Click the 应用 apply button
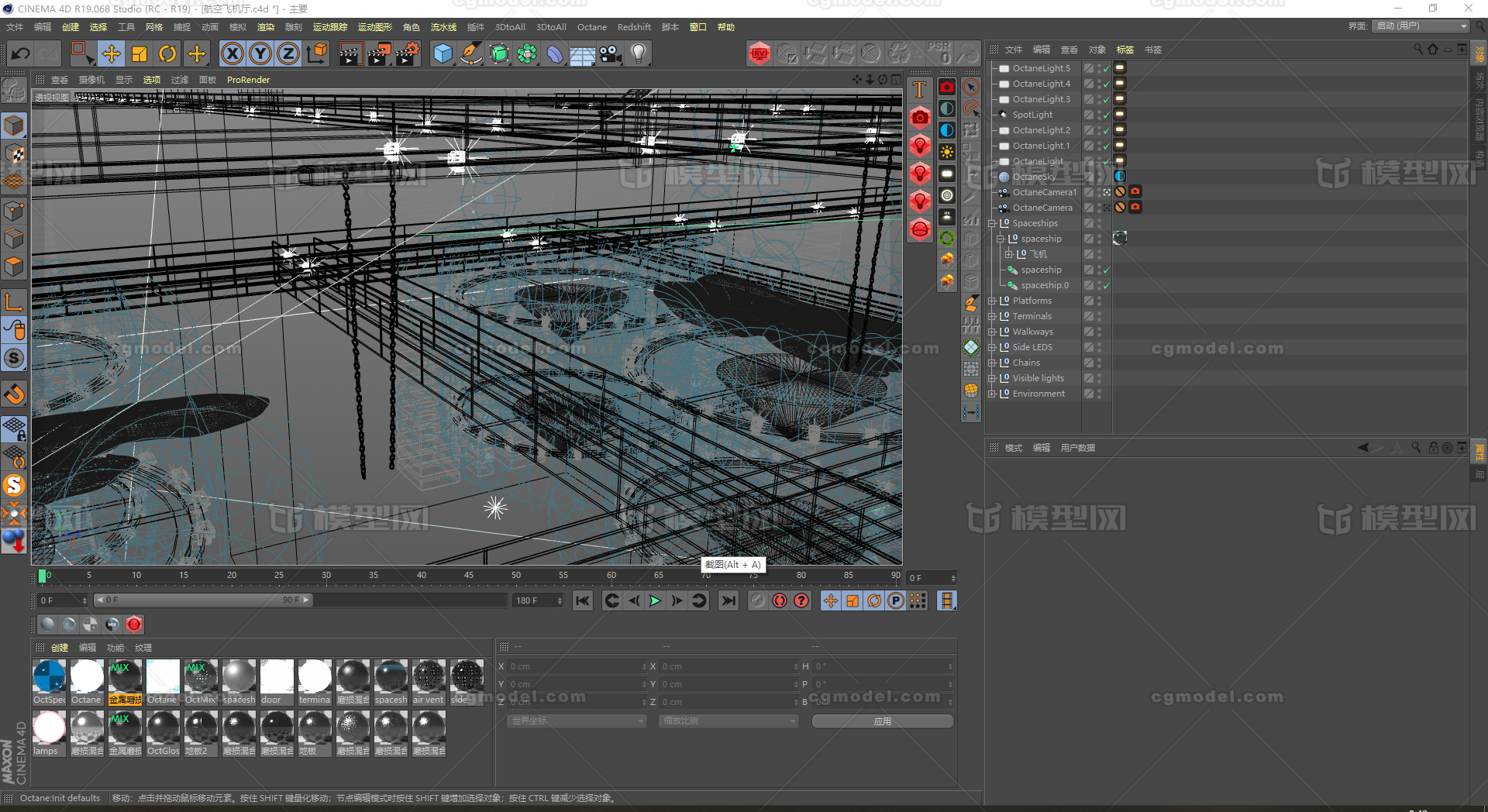This screenshot has width=1488, height=812. (883, 721)
